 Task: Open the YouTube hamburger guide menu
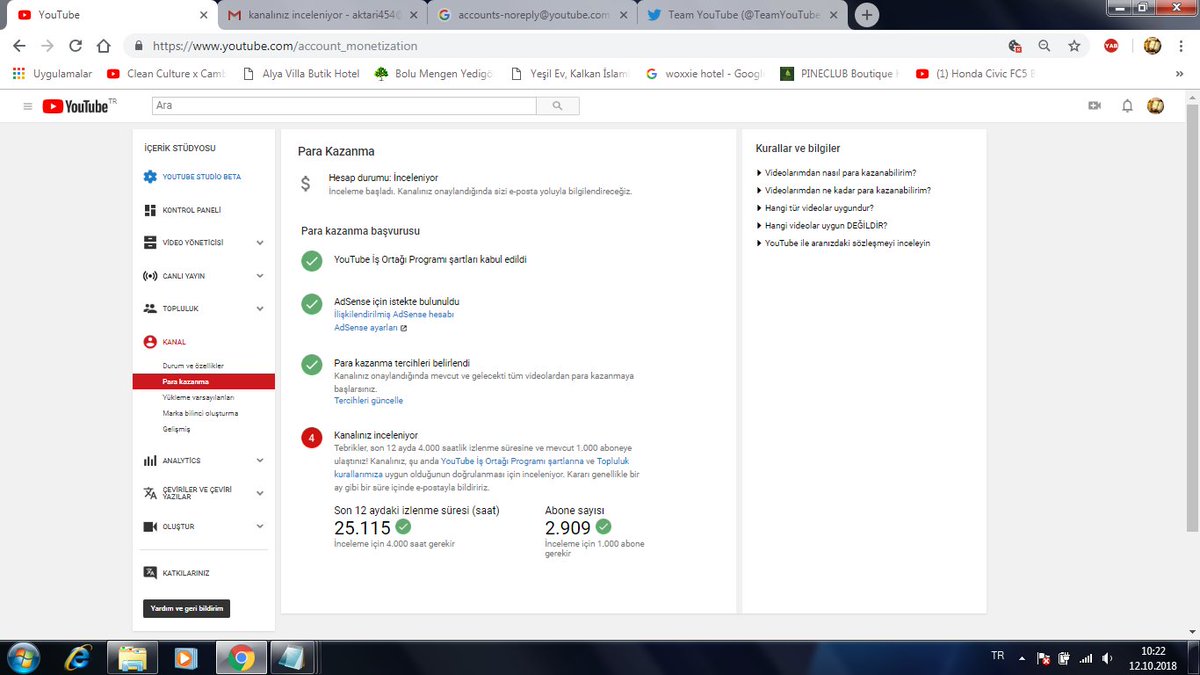(x=27, y=106)
